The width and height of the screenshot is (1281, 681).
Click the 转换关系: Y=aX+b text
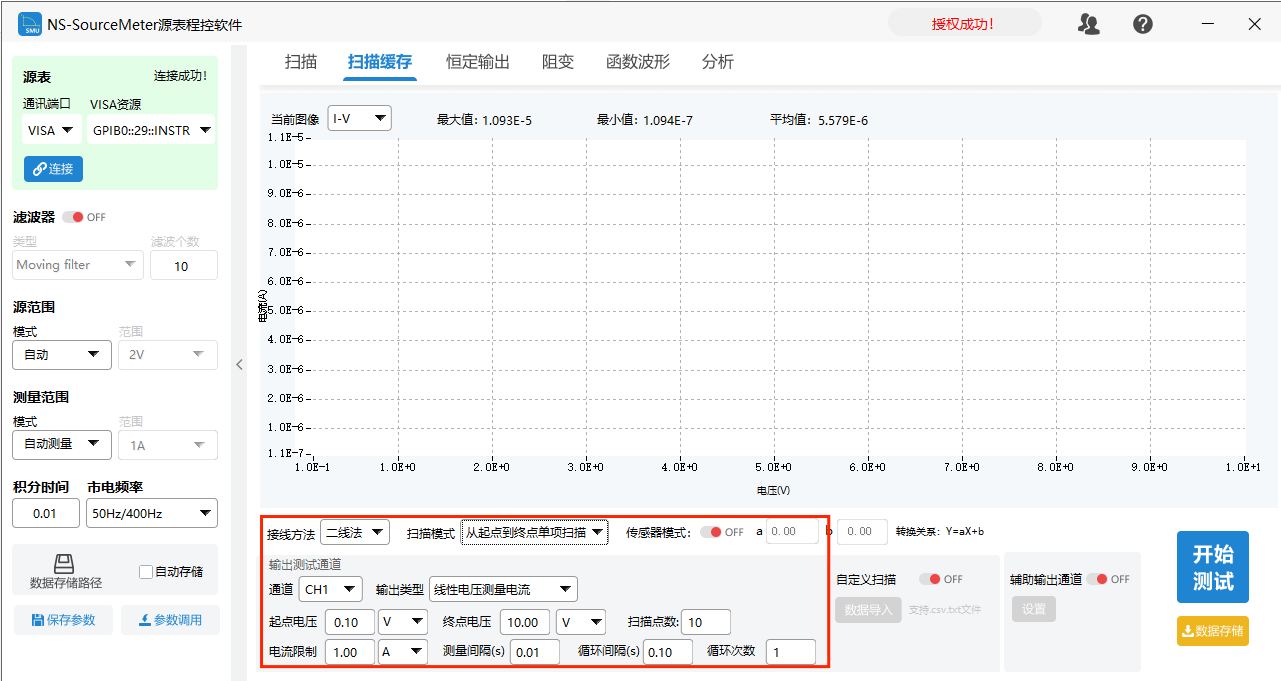[939, 532]
